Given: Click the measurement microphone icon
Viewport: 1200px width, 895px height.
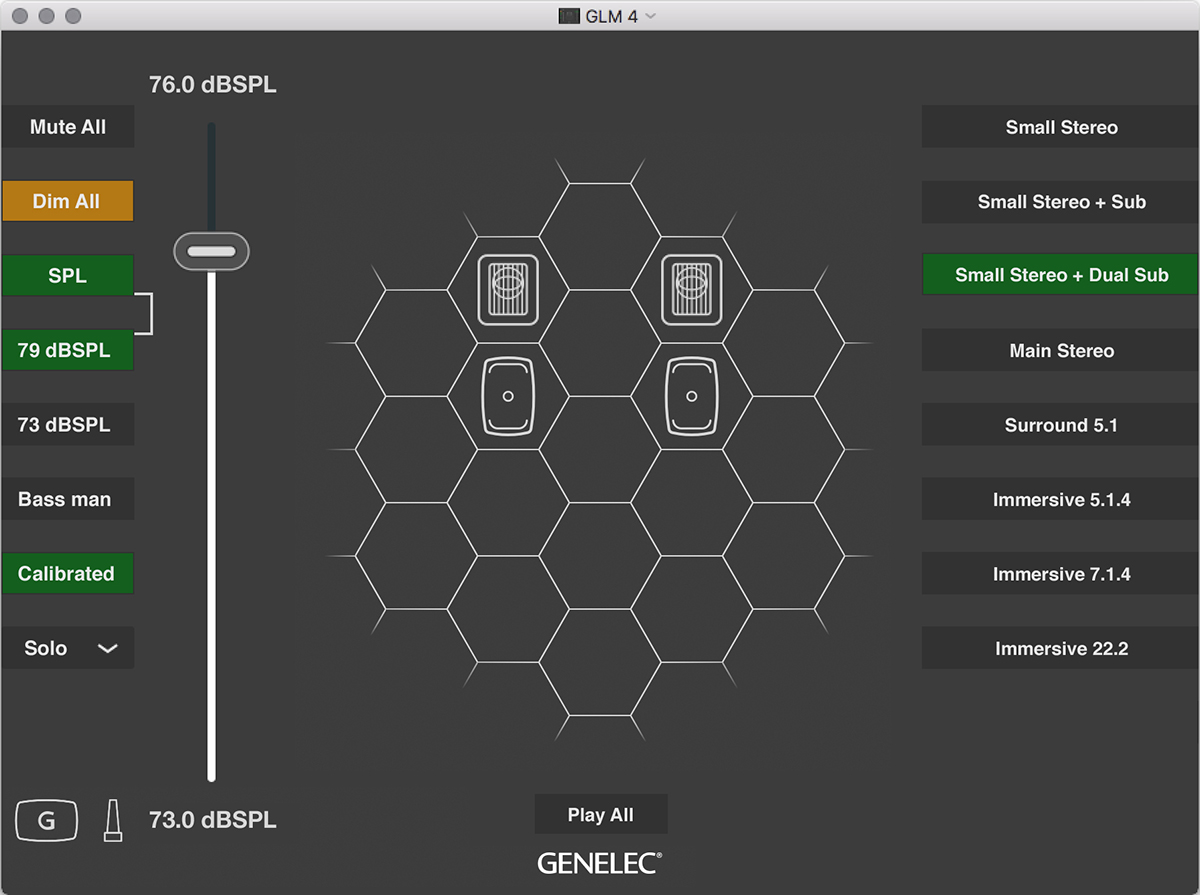Looking at the screenshot, I should tap(113, 820).
